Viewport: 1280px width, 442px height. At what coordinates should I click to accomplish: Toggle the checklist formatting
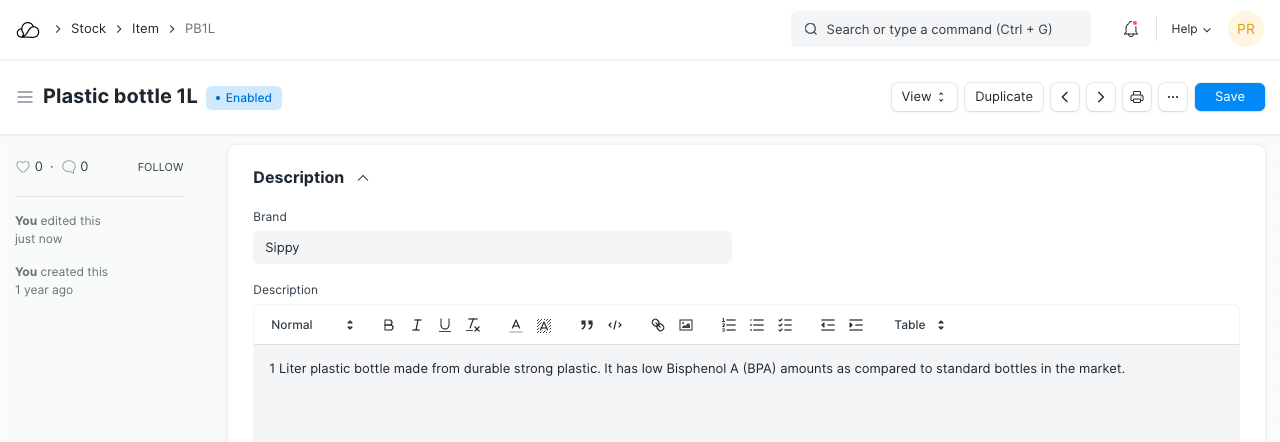785,325
